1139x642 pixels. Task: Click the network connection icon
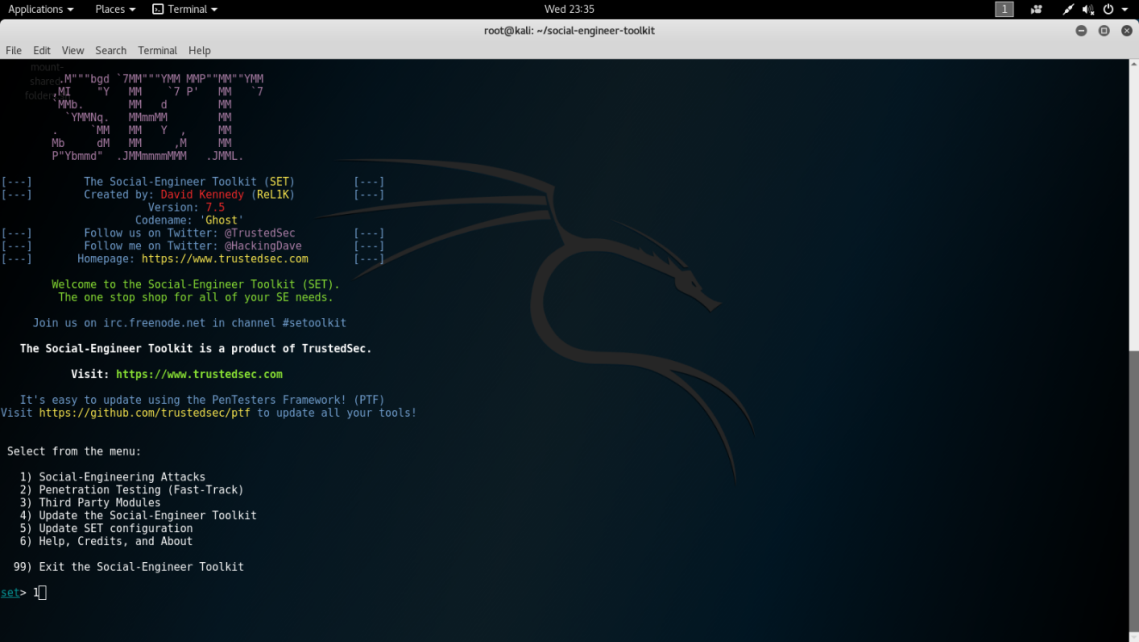coord(1067,9)
